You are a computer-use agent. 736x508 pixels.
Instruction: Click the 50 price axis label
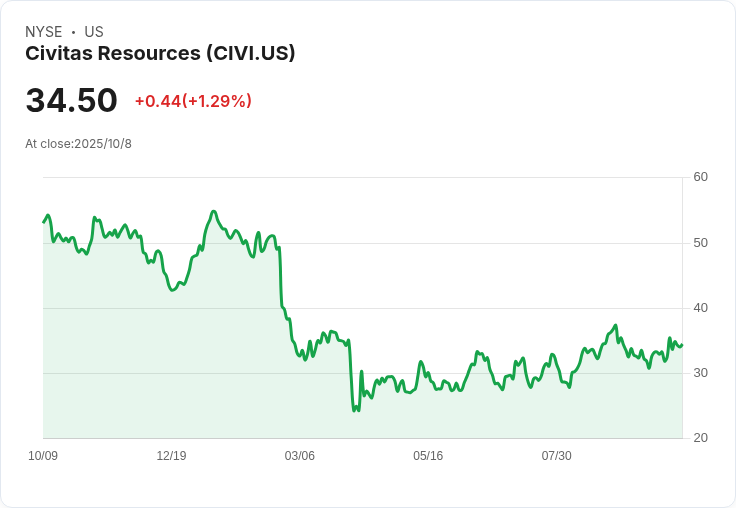pyautogui.click(x=700, y=243)
